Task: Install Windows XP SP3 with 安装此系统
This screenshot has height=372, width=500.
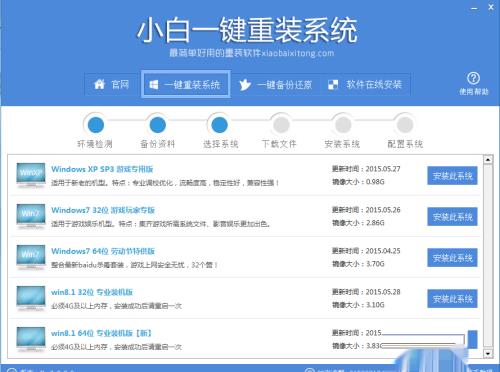Action: tap(452, 176)
